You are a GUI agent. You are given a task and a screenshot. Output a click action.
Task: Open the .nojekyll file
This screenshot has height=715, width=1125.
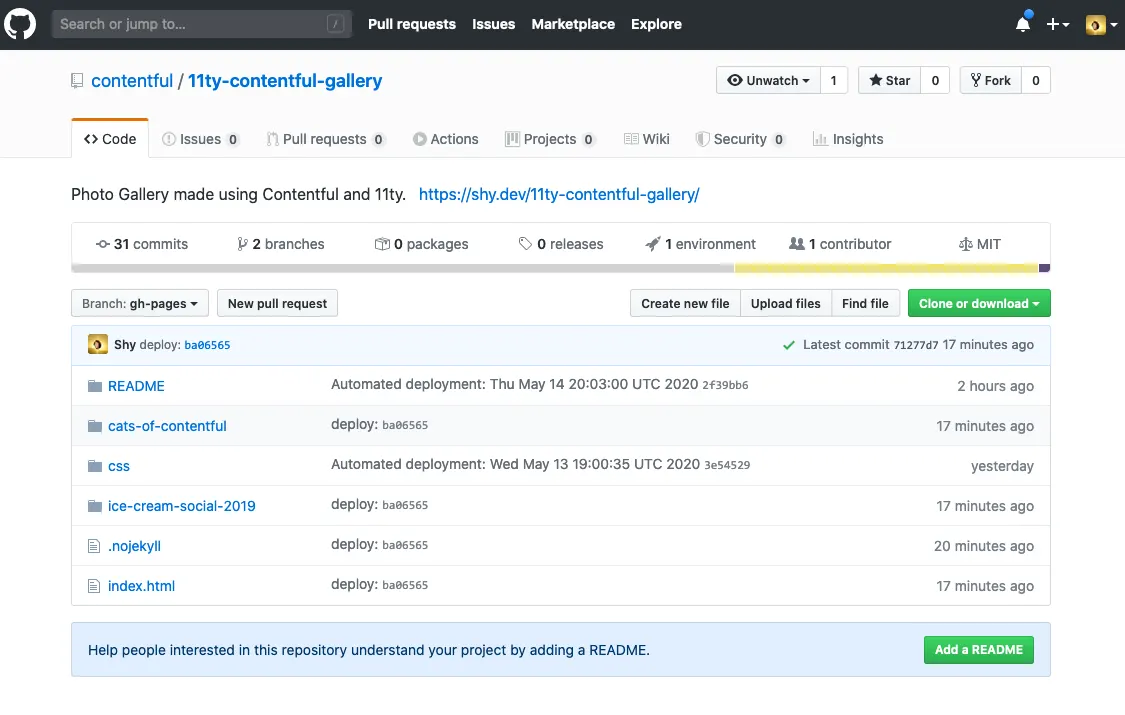pos(134,546)
